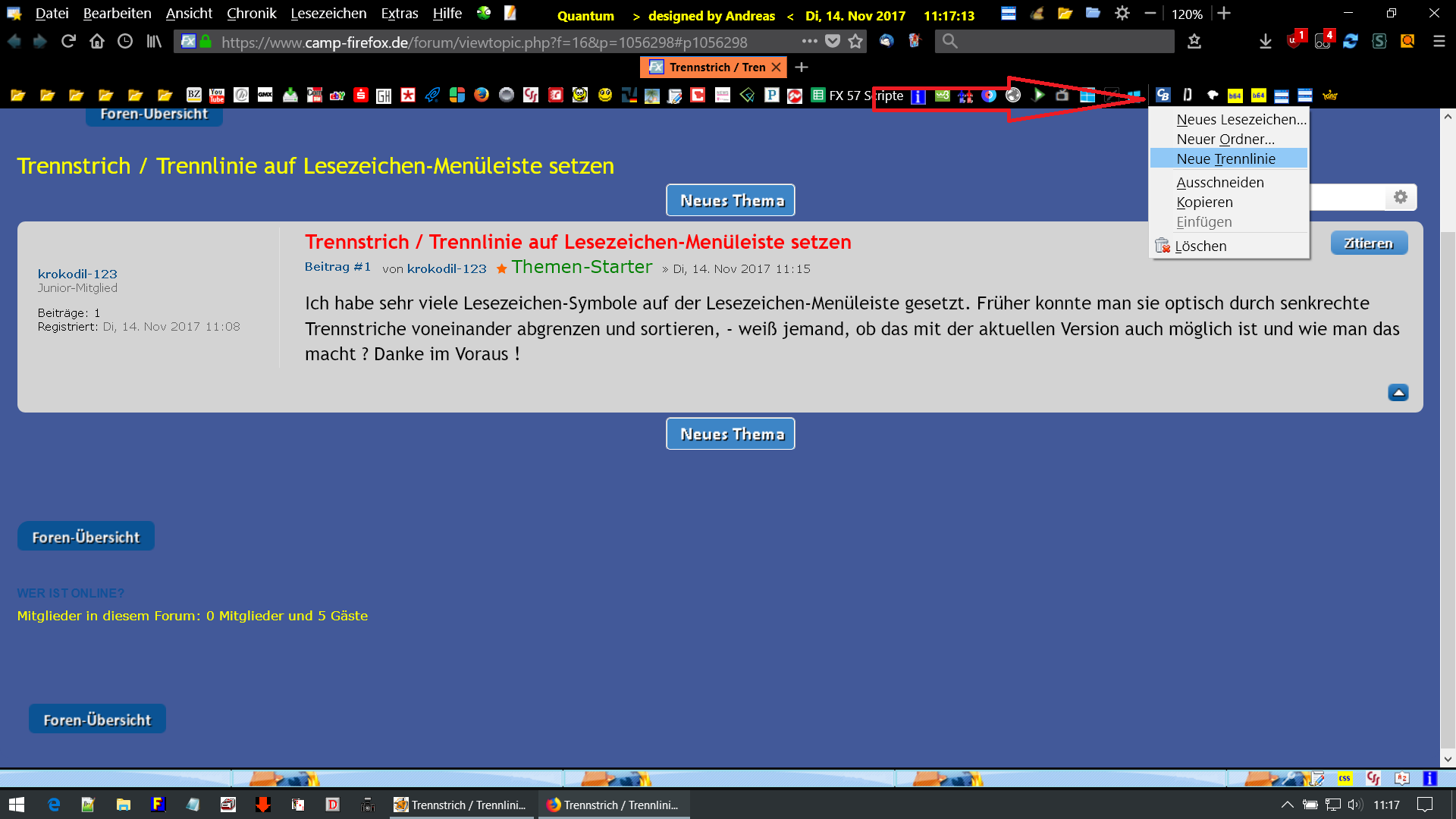
Task: Show hidden tray icons chevron
Action: click(1287, 805)
